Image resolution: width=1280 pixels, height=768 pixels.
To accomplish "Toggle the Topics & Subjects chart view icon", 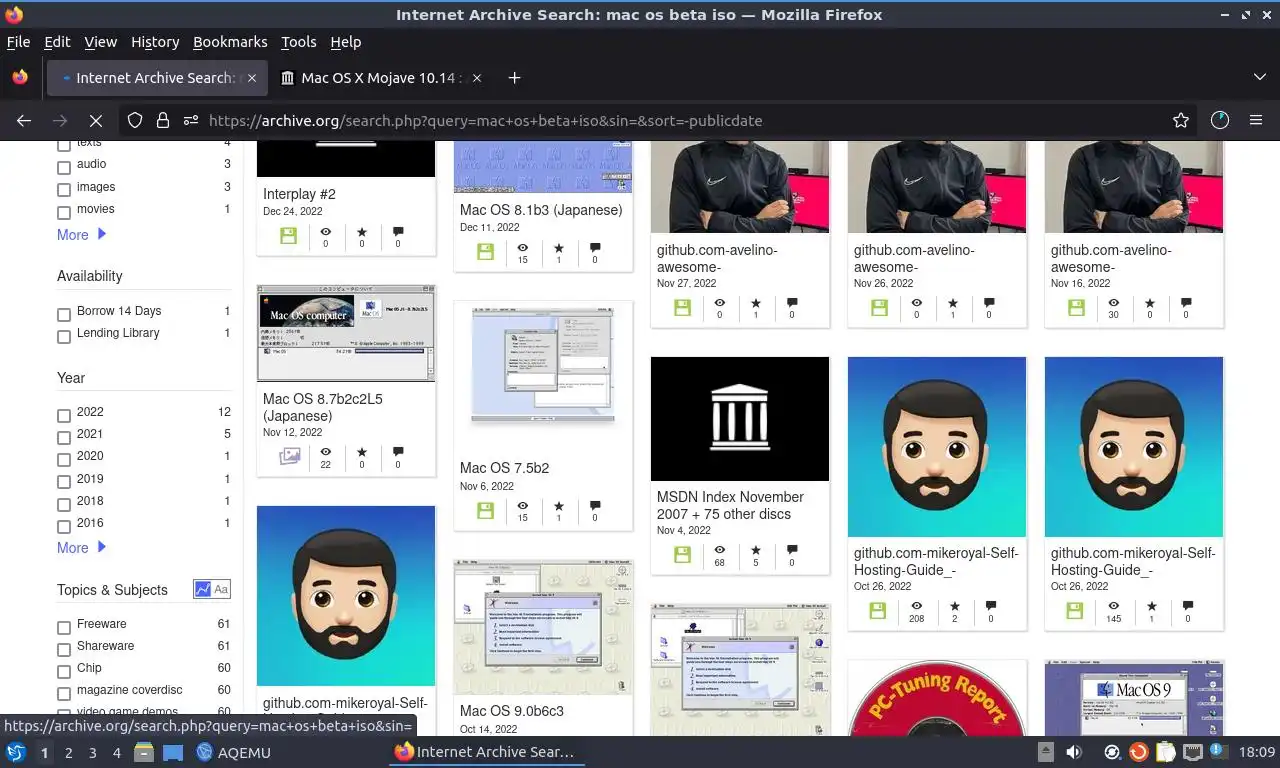I will tap(203, 590).
